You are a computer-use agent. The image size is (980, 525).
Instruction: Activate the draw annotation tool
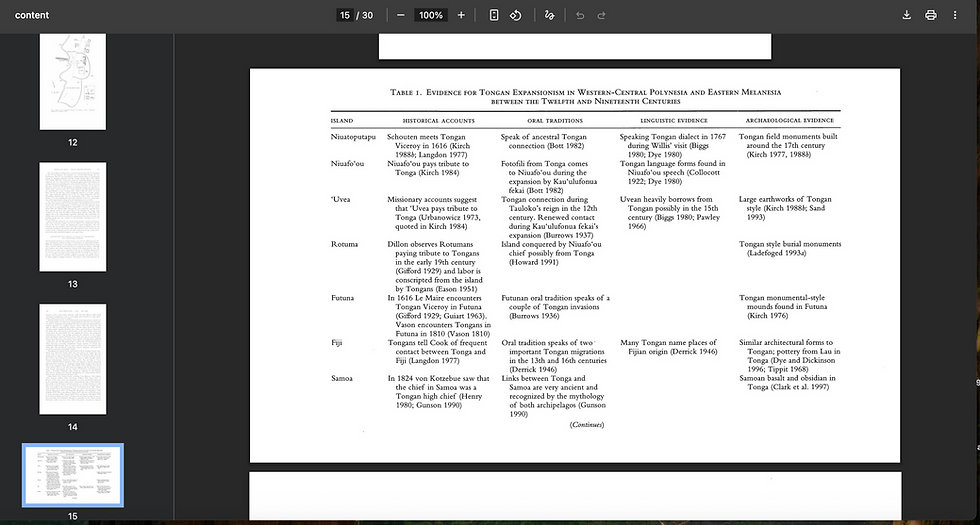(x=550, y=15)
